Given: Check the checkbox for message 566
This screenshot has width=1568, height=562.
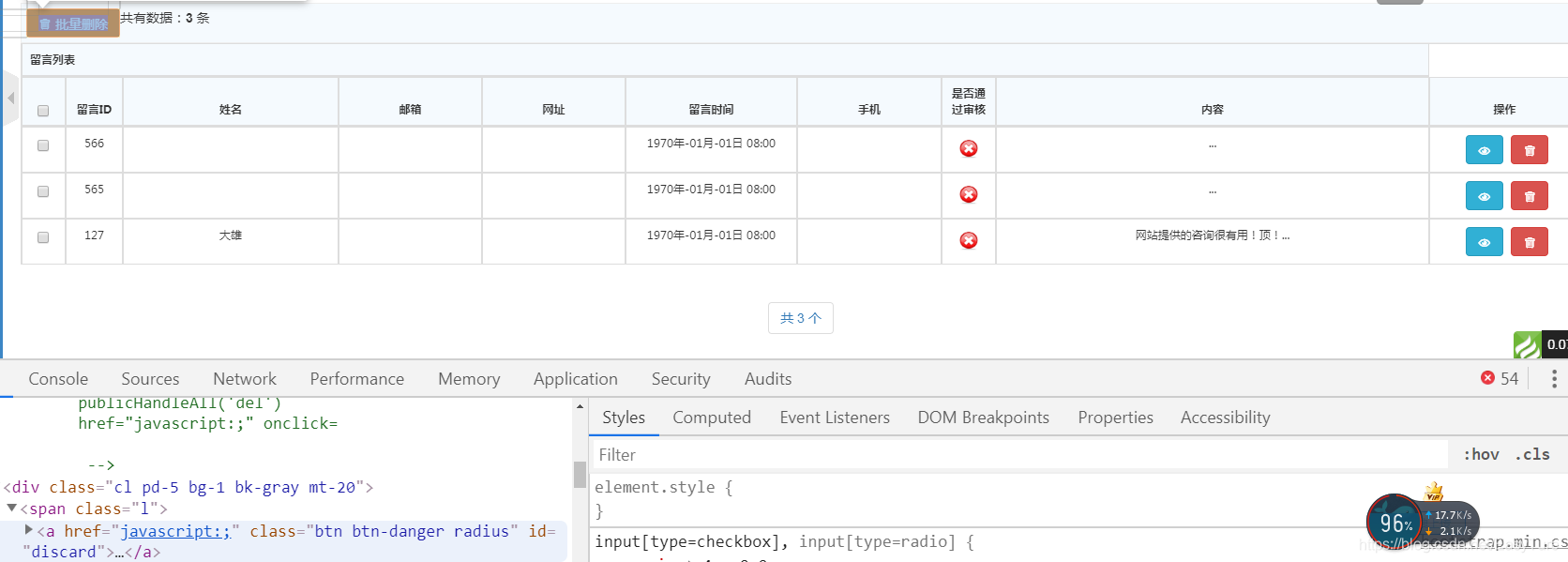Looking at the screenshot, I should 43,145.
